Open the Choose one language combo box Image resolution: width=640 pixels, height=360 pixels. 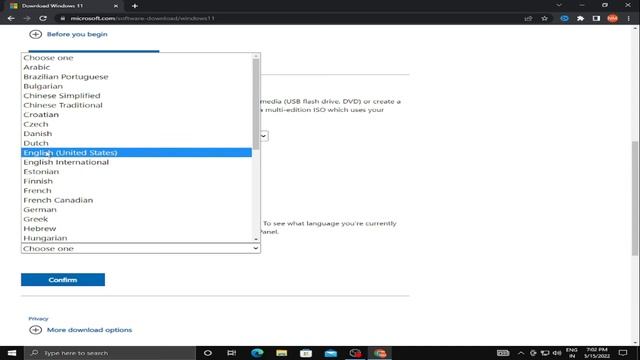tap(141, 248)
